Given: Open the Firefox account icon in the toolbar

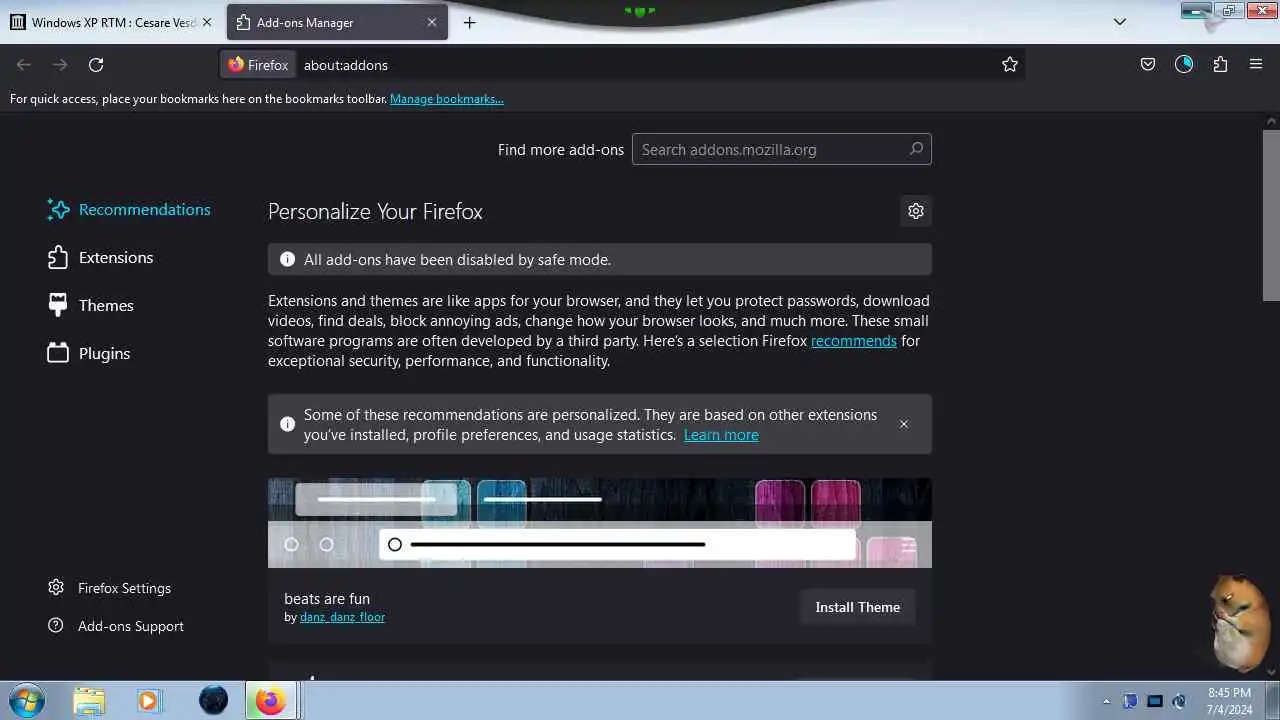Looking at the screenshot, I should tap(1184, 65).
